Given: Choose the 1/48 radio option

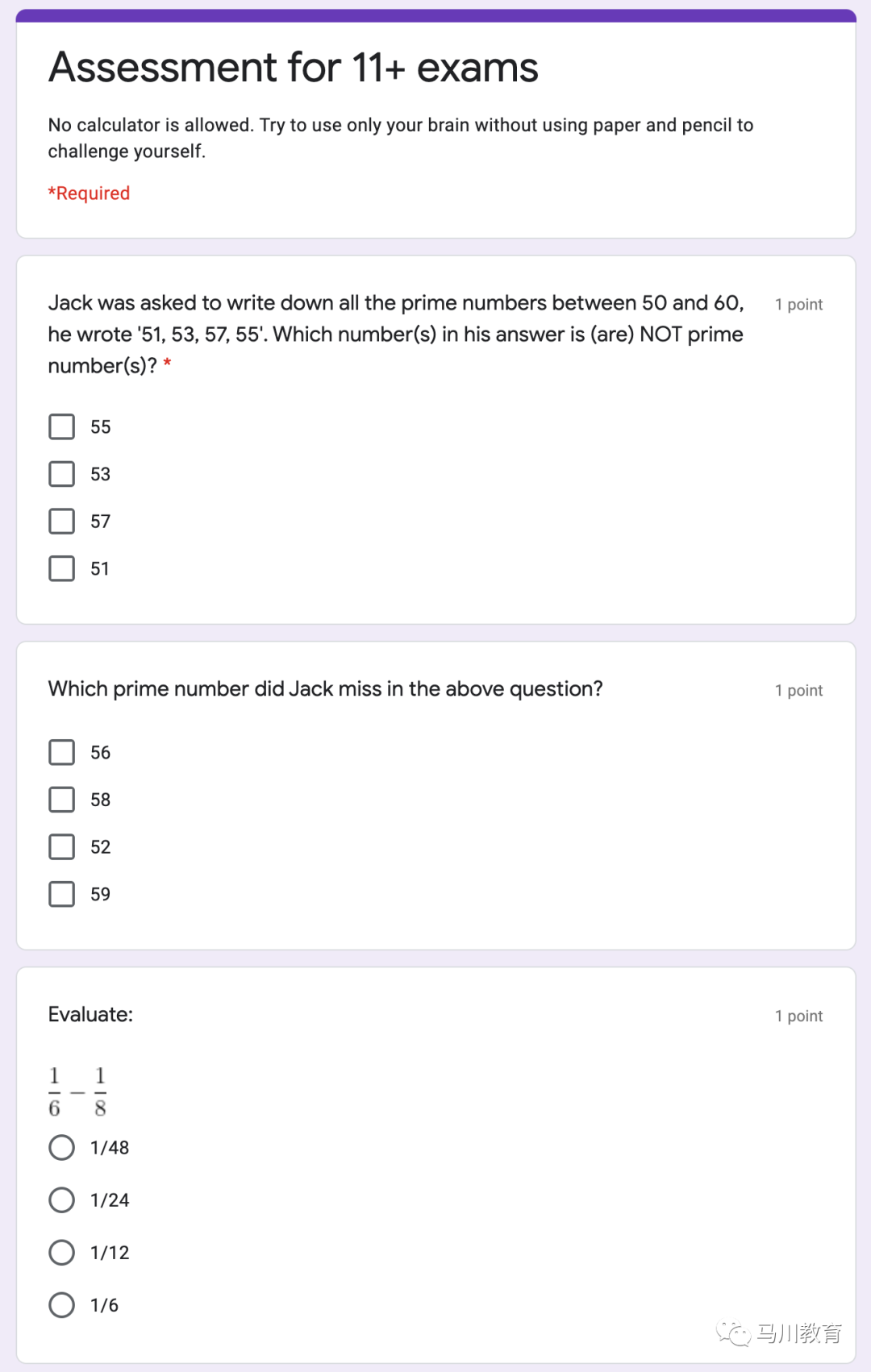Looking at the screenshot, I should tap(62, 1147).
